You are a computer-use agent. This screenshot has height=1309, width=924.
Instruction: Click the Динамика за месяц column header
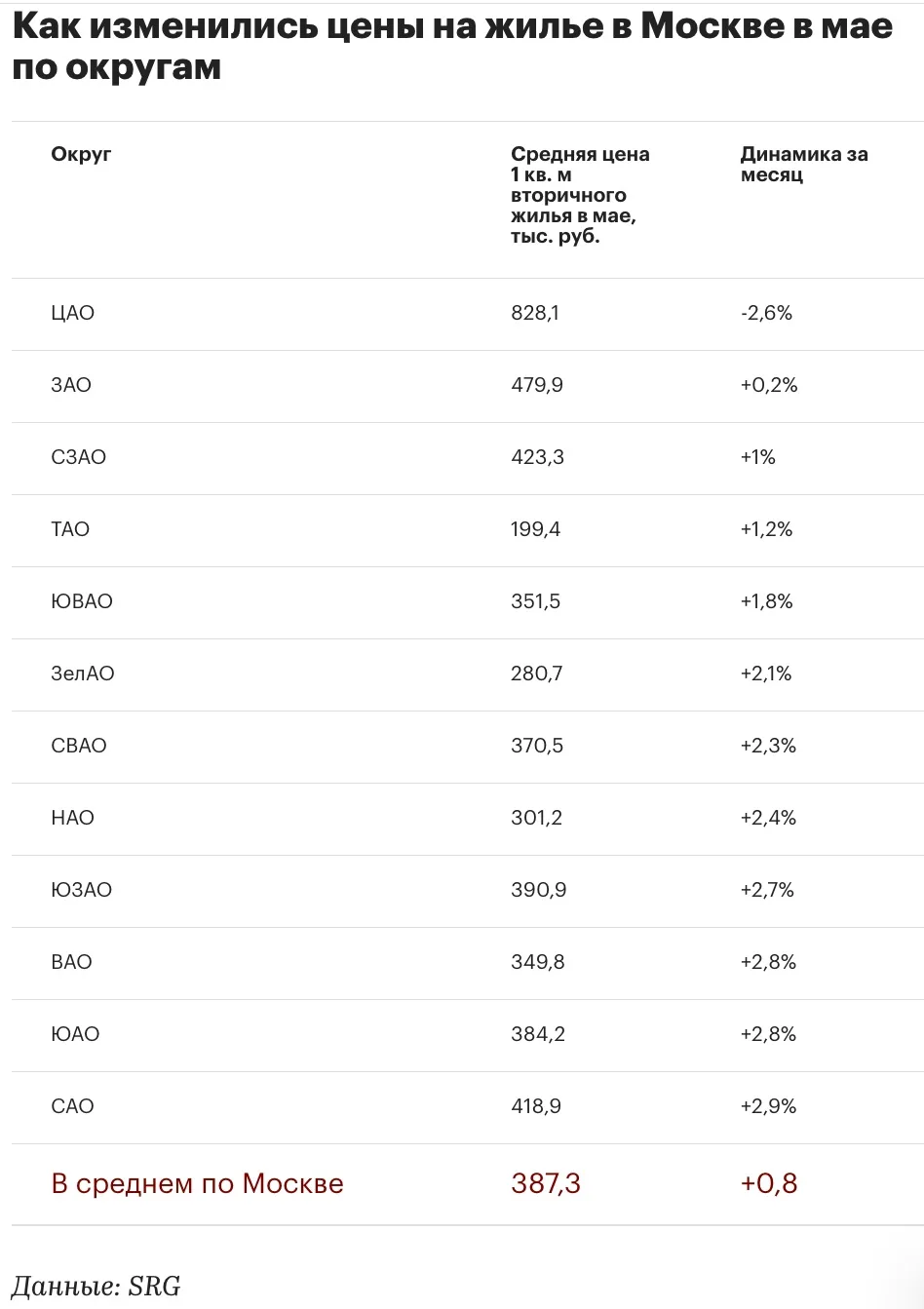click(804, 164)
